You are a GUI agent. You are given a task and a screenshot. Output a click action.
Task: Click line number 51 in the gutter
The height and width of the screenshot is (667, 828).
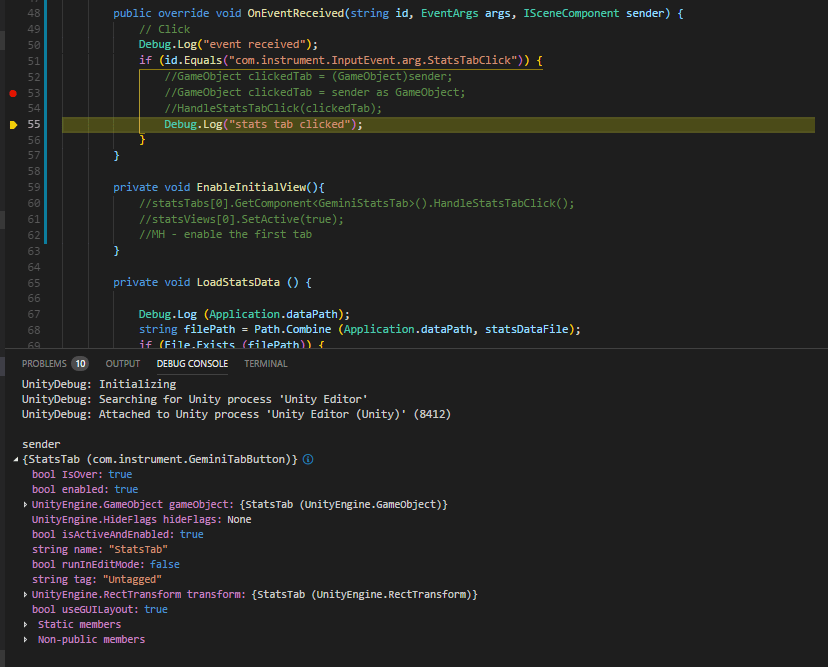point(34,61)
